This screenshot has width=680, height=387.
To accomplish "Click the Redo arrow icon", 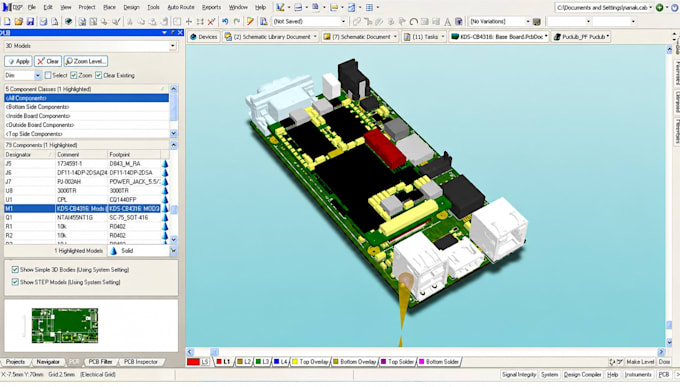I will [x=237, y=21].
